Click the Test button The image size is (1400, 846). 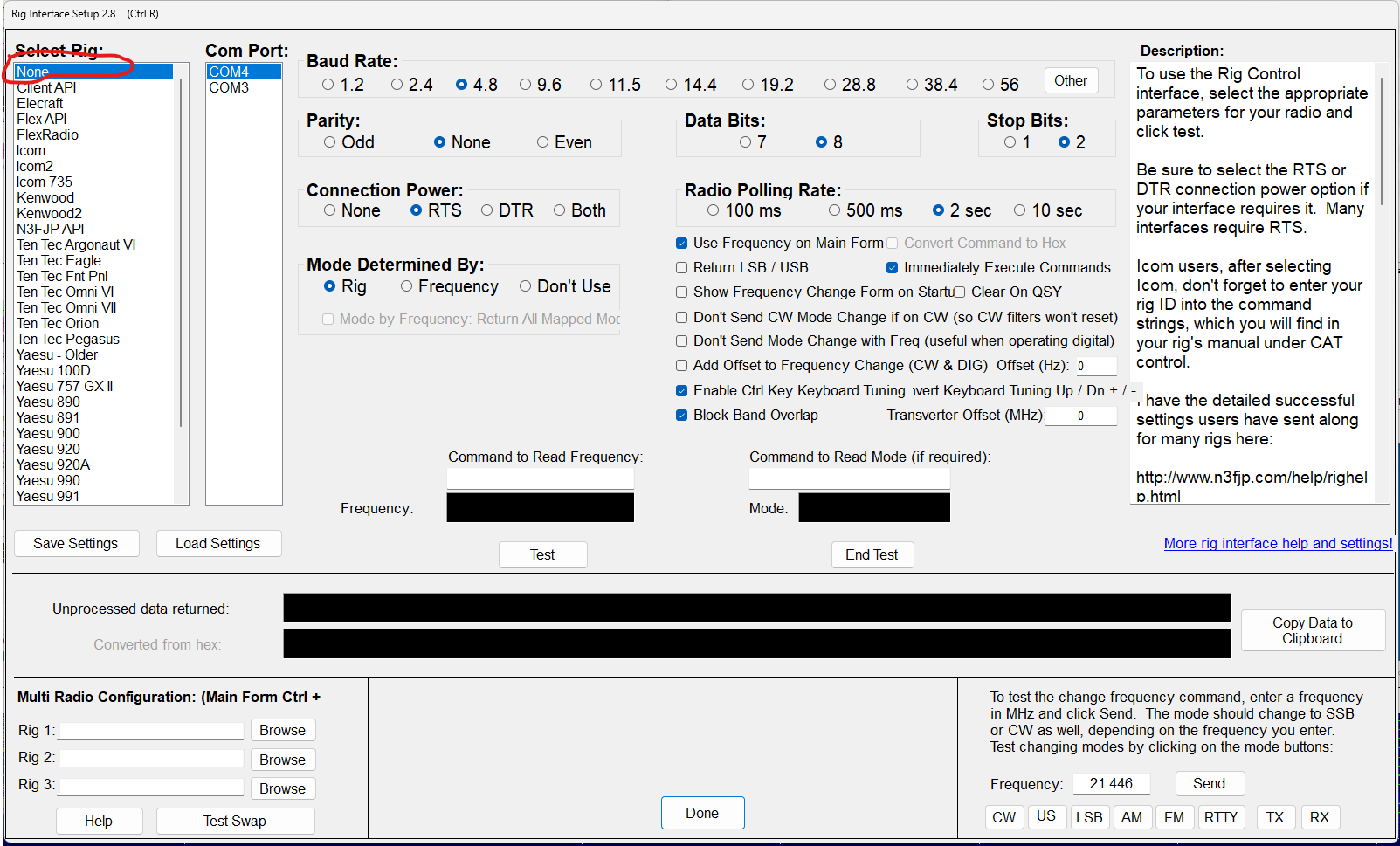point(542,554)
